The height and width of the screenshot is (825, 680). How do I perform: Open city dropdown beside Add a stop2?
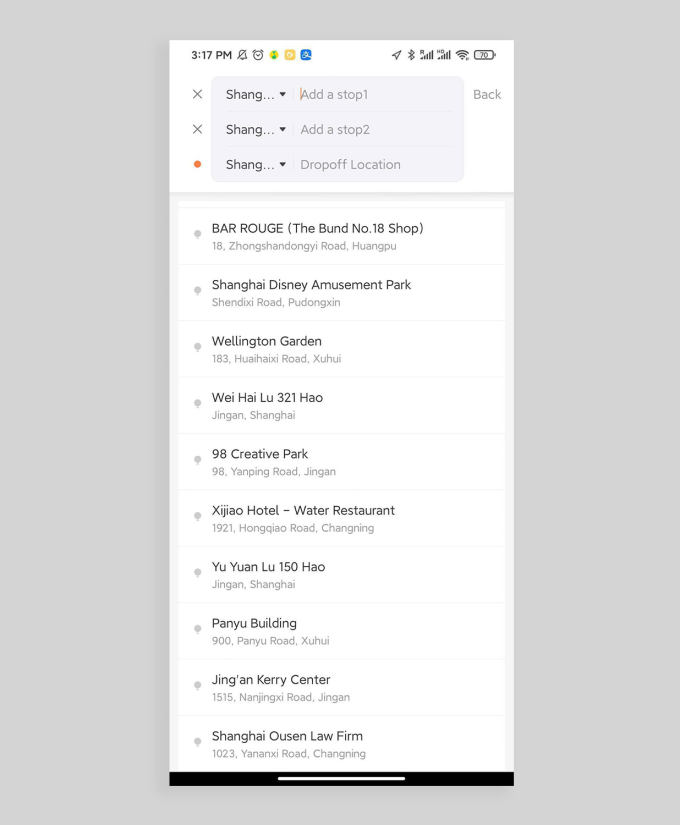pos(255,129)
